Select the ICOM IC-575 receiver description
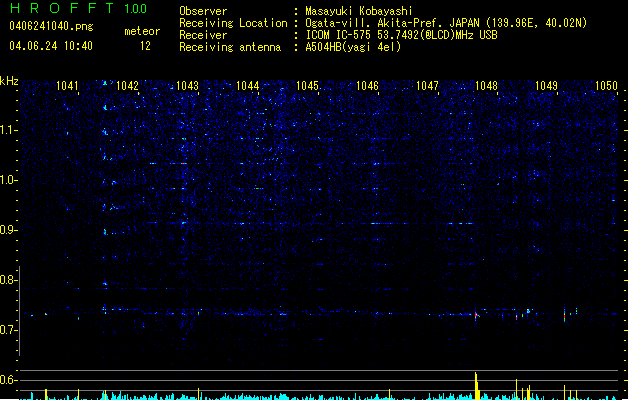The width and height of the screenshot is (629, 400). click(x=402, y=35)
